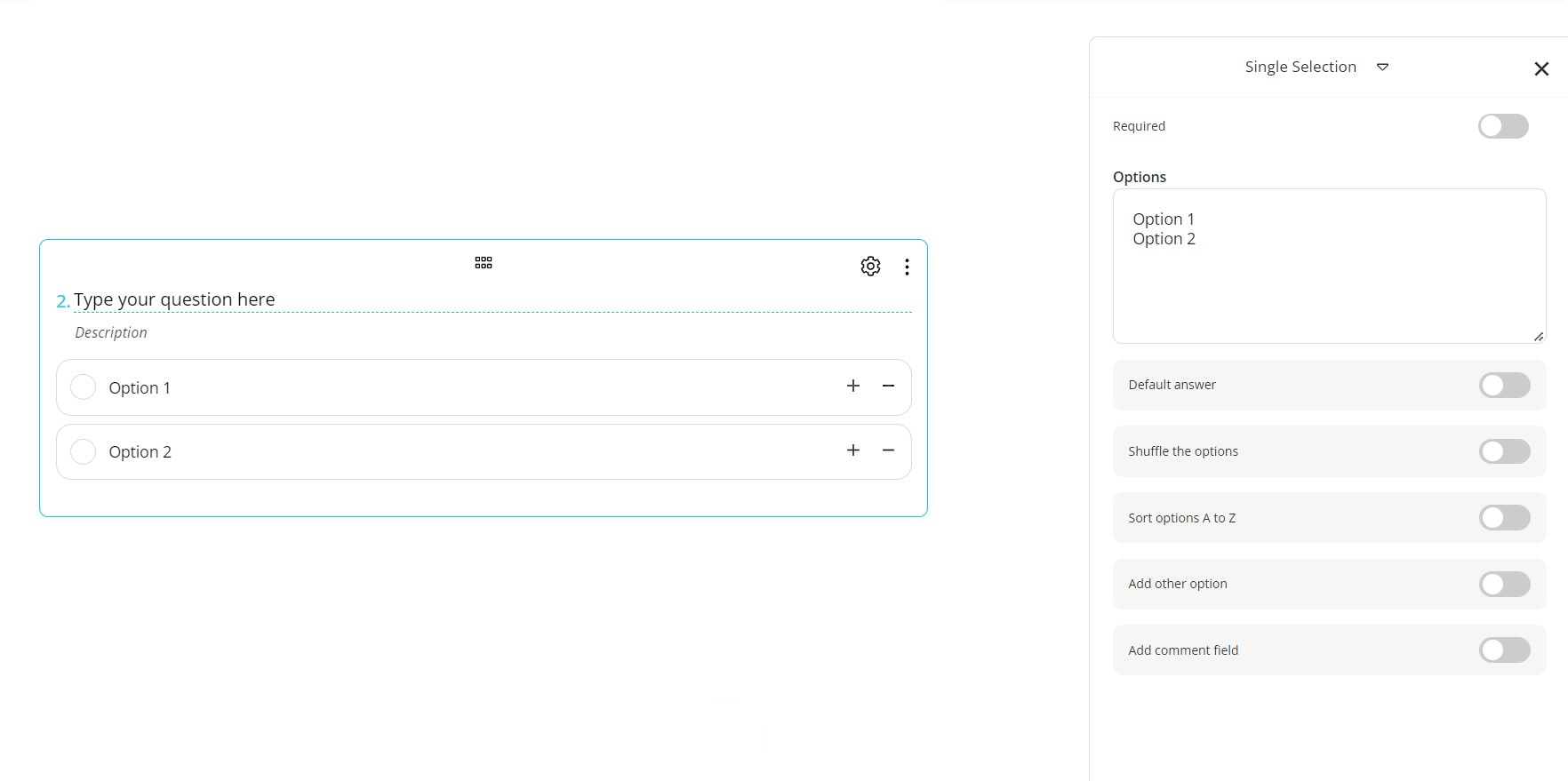Add an option after Option 2
Viewport: 1568px width, 781px height.
(853, 450)
